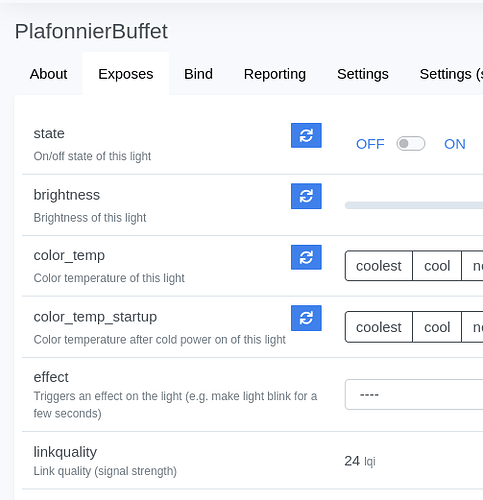
Task: Set color_temp_startup to cool
Action: [x=437, y=327]
